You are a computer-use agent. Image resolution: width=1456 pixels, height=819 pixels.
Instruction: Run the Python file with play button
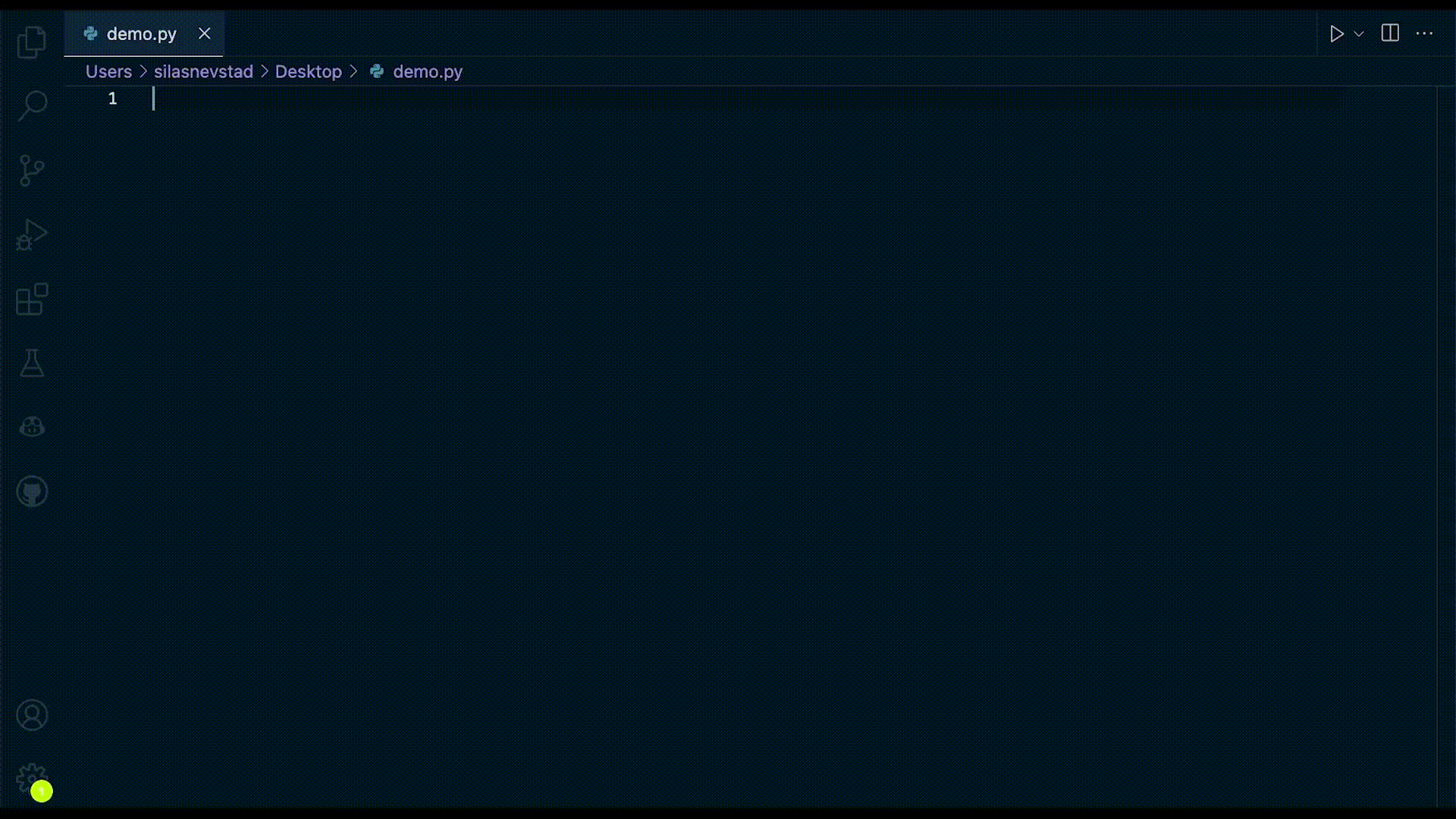1336,33
